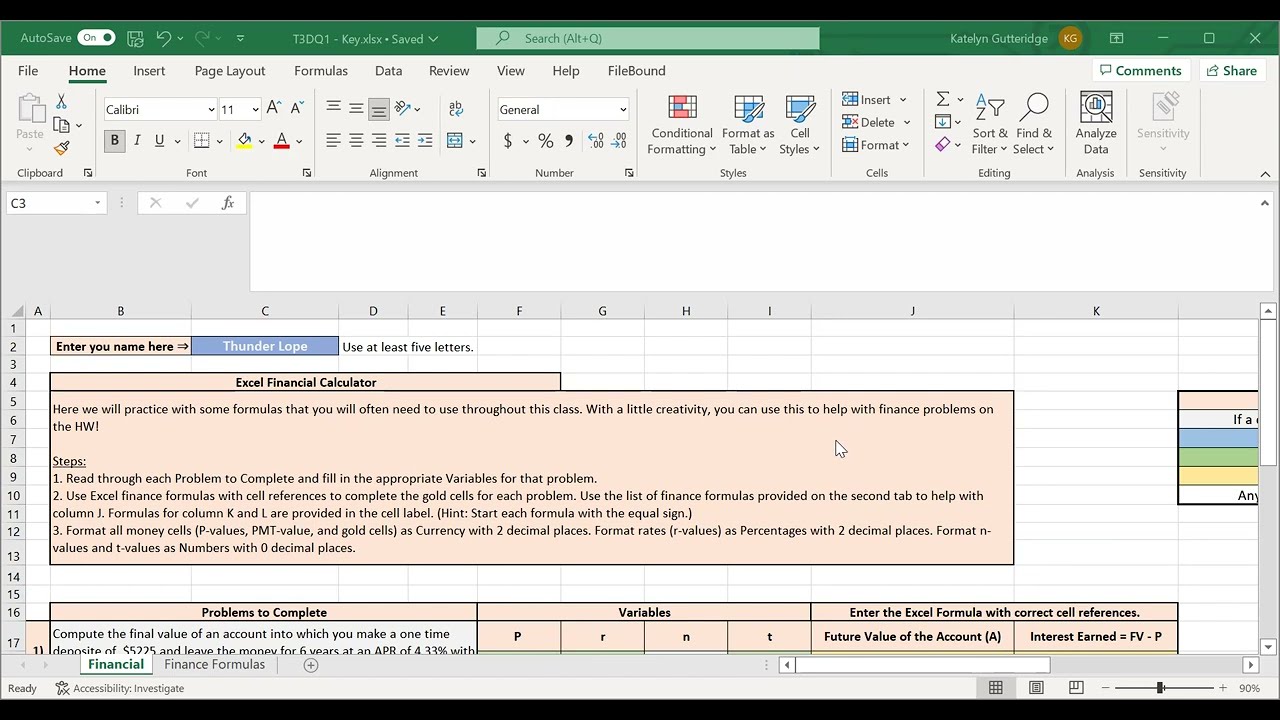Click the Copy icon
Viewport: 1280px width, 720px height.
(61, 125)
